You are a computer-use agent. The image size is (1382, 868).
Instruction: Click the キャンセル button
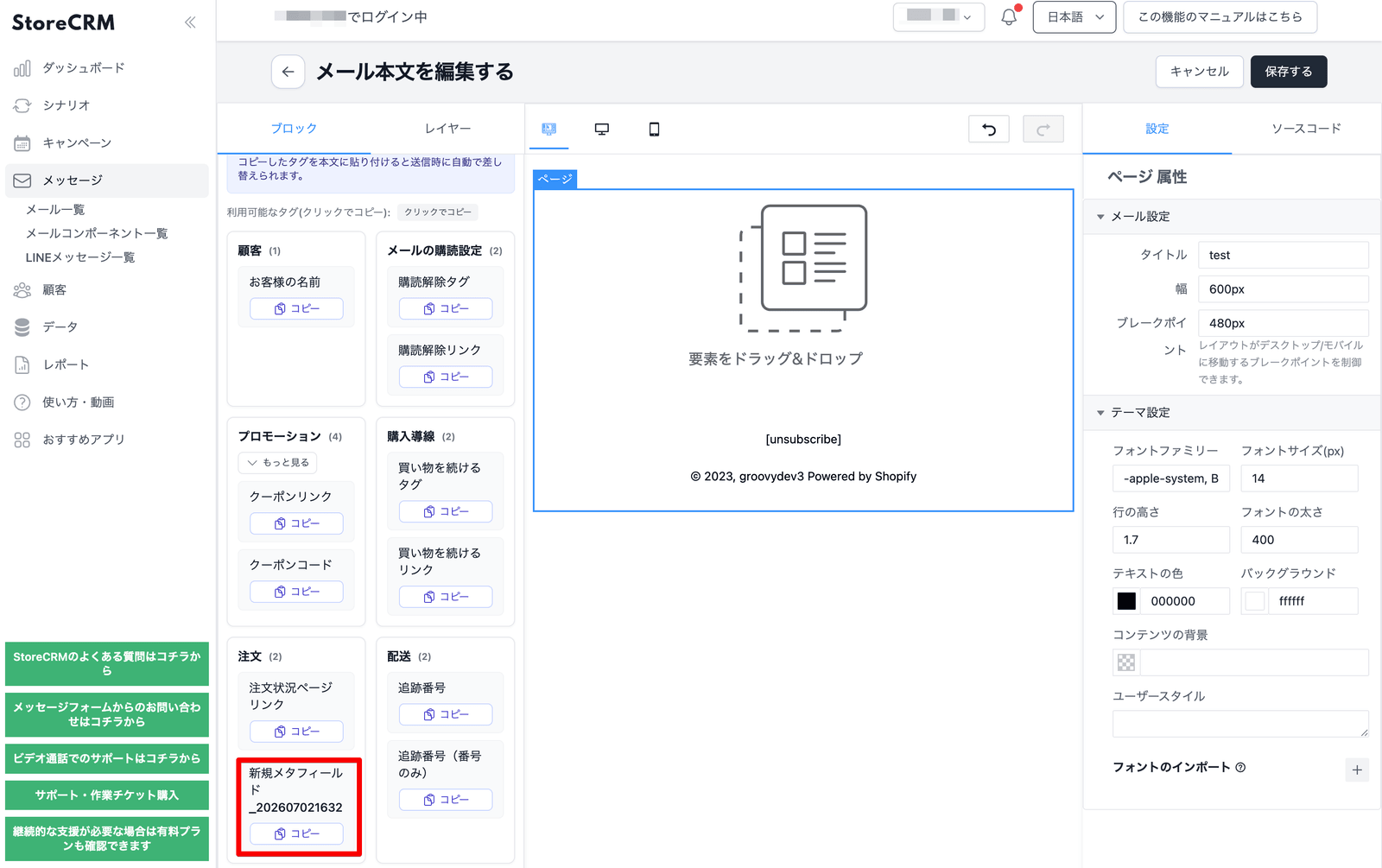pos(1200,72)
